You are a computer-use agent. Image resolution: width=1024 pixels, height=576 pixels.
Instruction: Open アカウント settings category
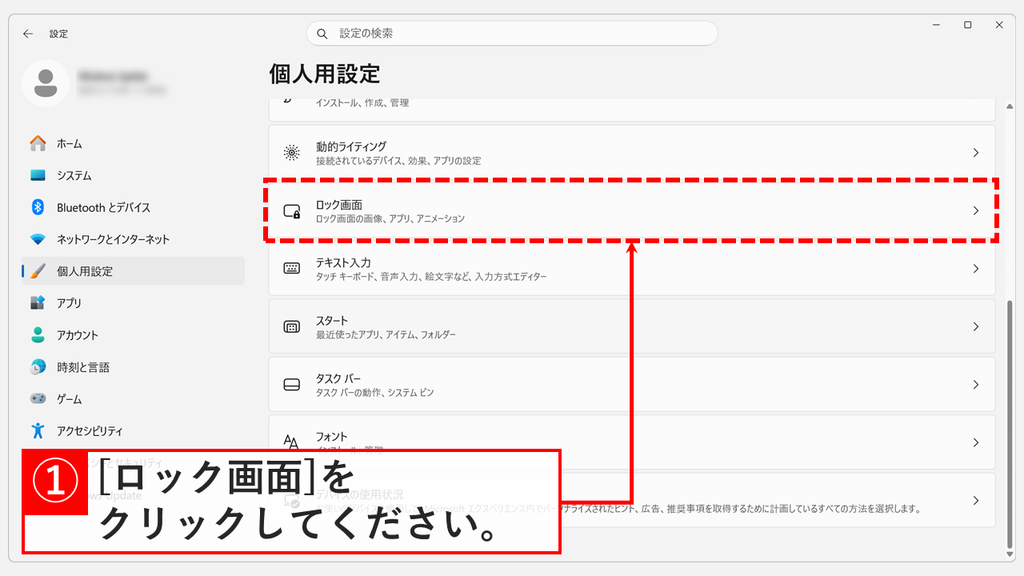click(133, 335)
